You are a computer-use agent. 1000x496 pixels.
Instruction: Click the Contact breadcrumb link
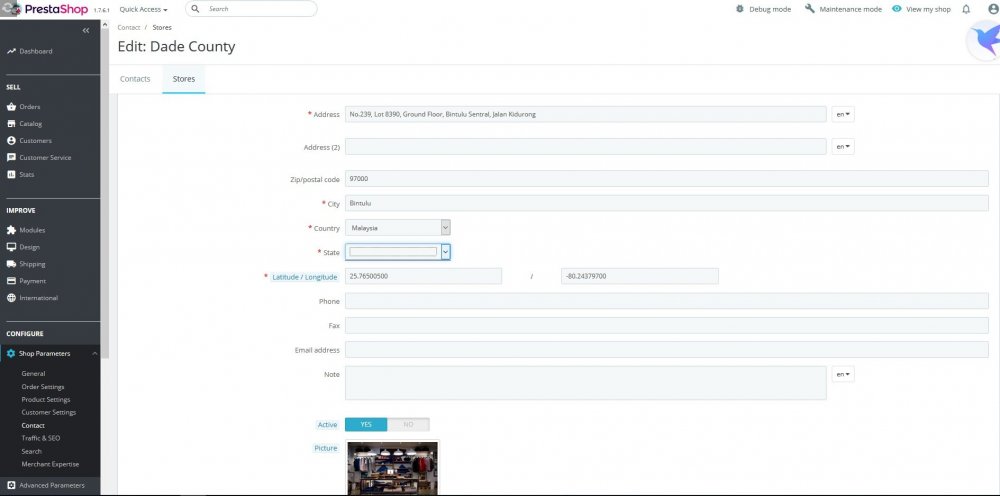(129, 27)
